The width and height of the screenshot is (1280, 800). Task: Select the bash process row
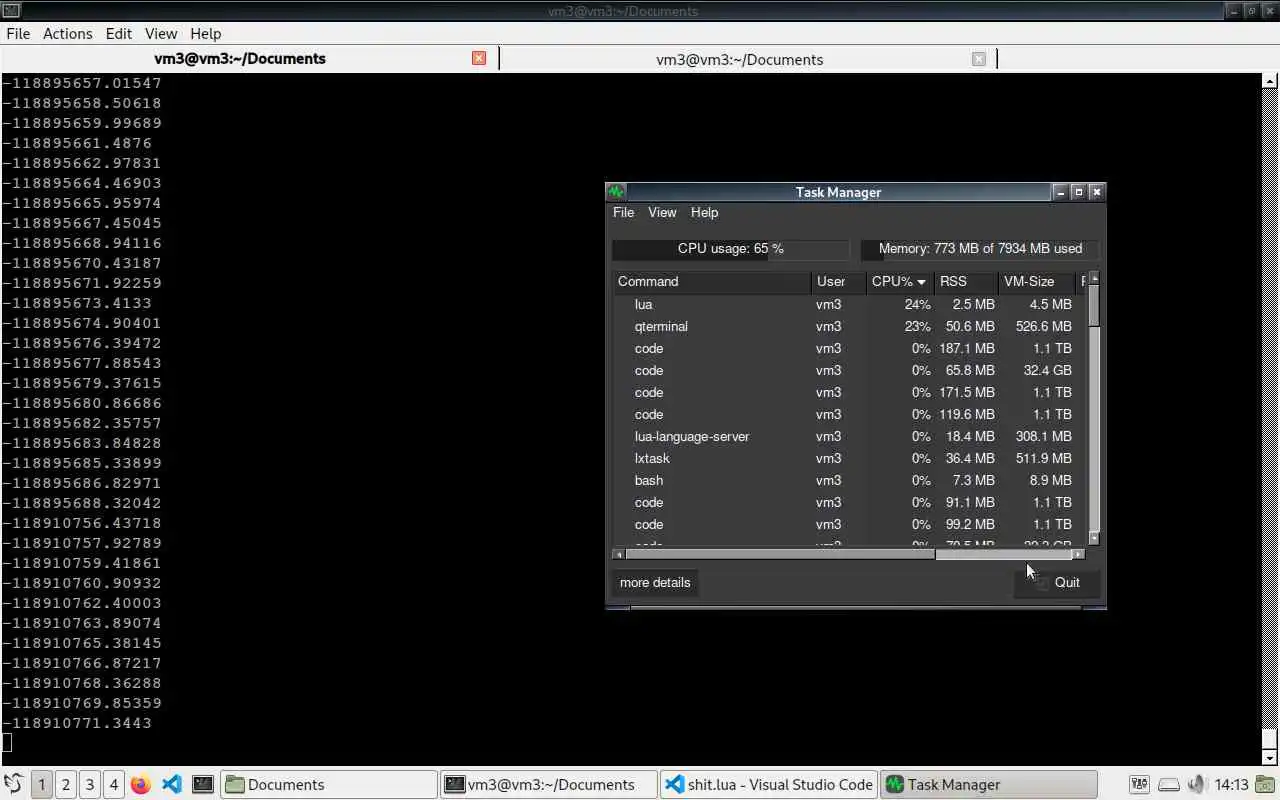[849, 480]
